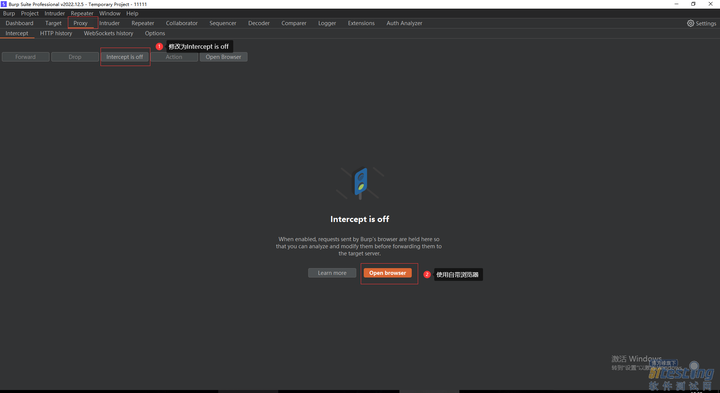Viewport: 720px width, 393px height.
Task: Click the Drop button
Action: tap(75, 57)
